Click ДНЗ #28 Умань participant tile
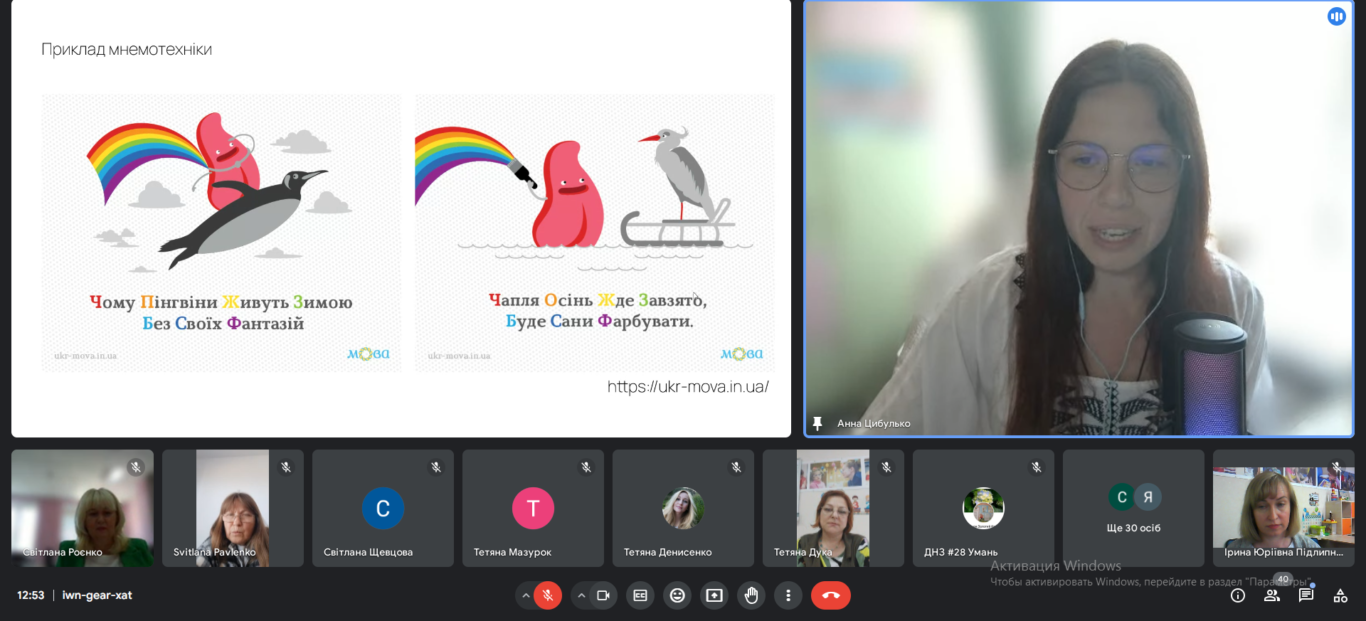This screenshot has width=1366, height=621. click(x=984, y=508)
